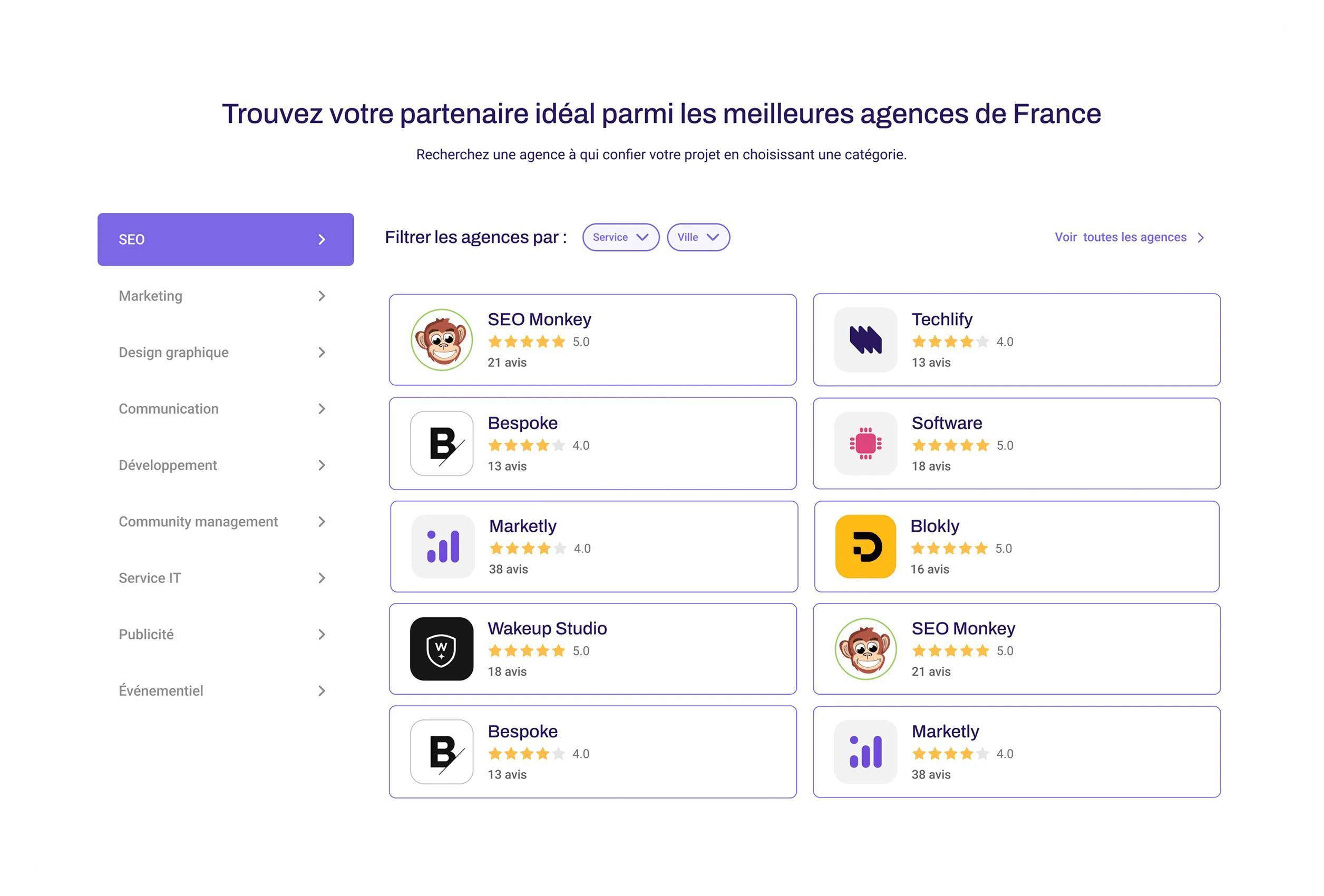Image resolution: width=1324 pixels, height=896 pixels.
Task: Switch to the Marketing category
Action: click(151, 296)
